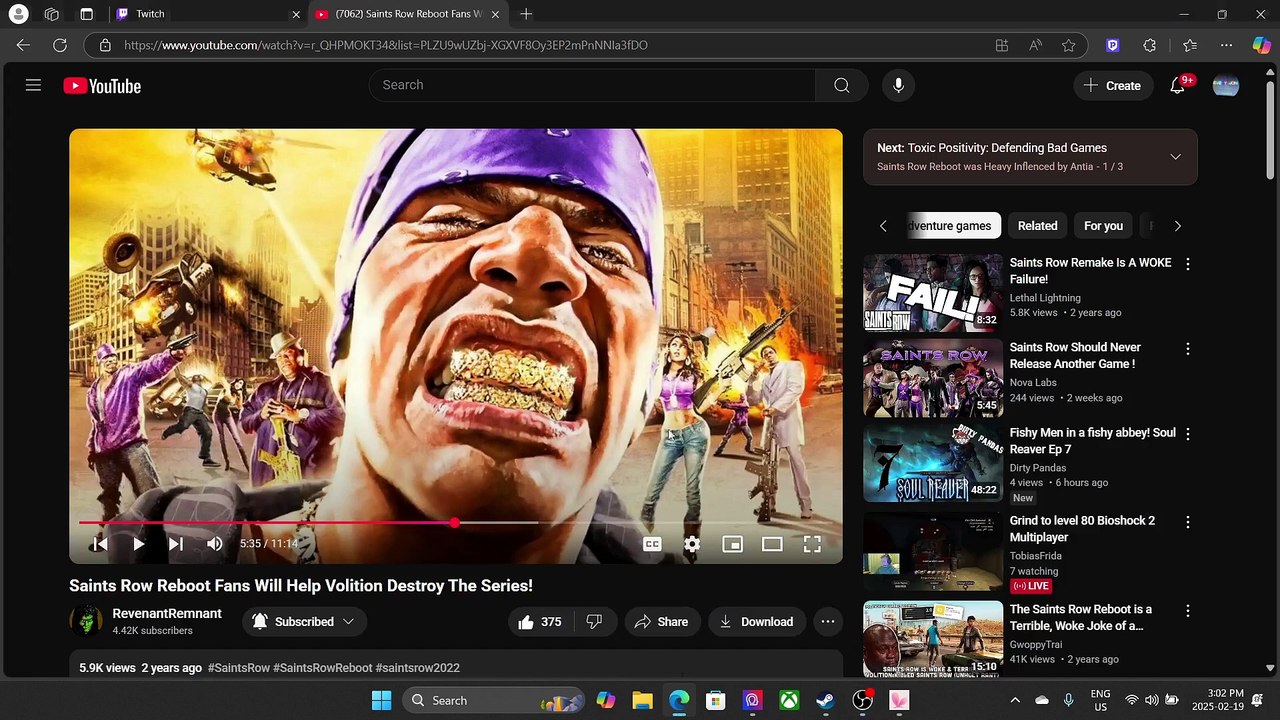This screenshot has width=1280, height=720.
Task: Refresh the page
Action: 60,45
